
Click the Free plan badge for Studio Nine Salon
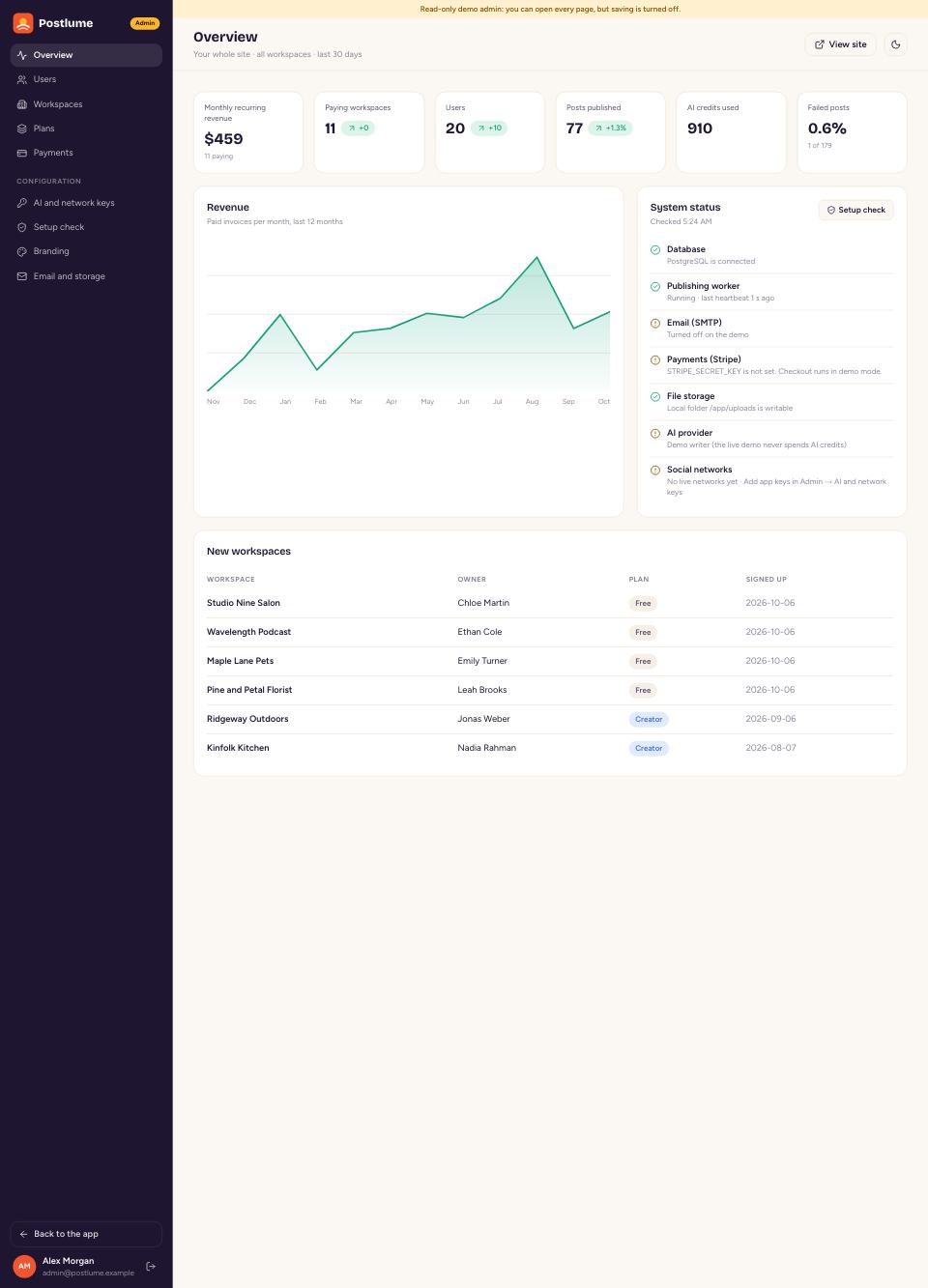(x=643, y=603)
